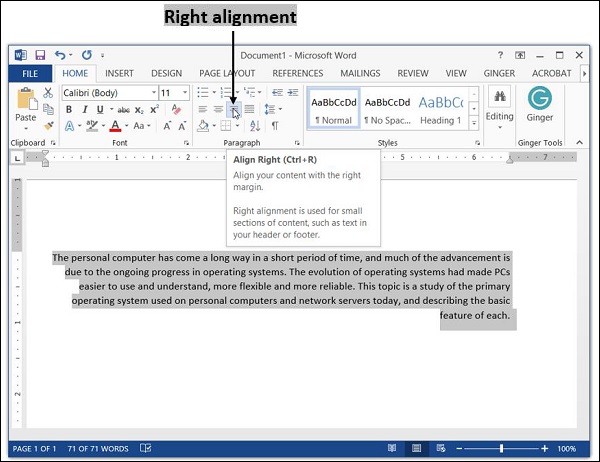Click the Copy icon
600x462 pixels.
pos(48,109)
